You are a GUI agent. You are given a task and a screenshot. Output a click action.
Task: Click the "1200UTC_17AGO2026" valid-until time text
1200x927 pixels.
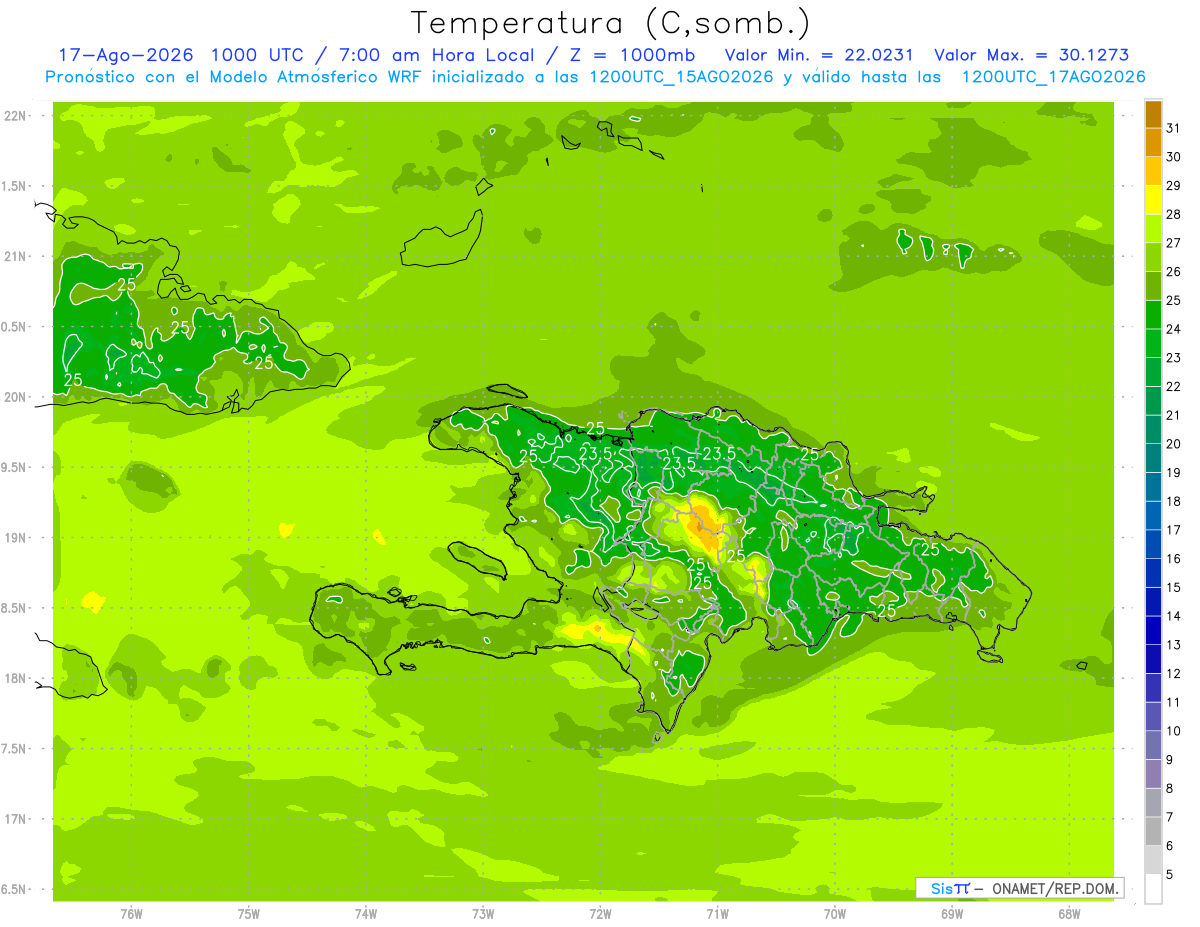coord(1053,77)
